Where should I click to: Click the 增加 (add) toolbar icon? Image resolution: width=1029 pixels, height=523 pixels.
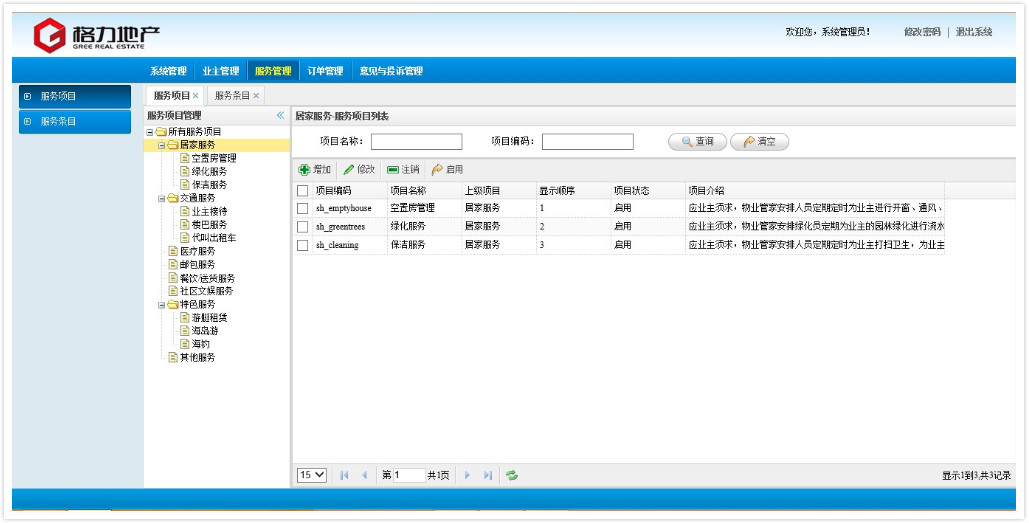[304, 170]
